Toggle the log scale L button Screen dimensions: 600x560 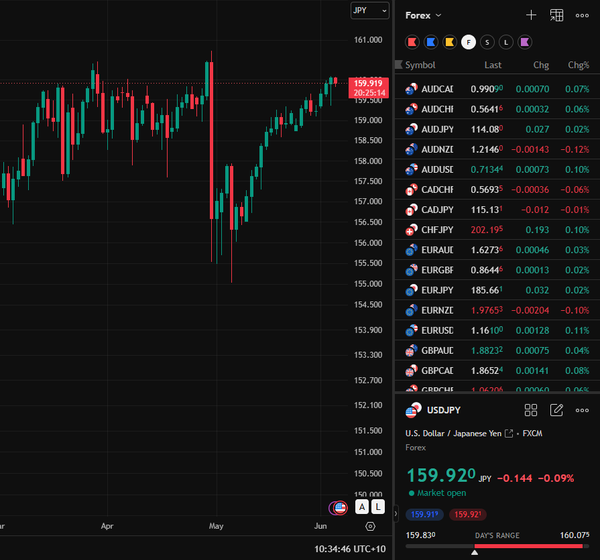[x=378, y=507]
